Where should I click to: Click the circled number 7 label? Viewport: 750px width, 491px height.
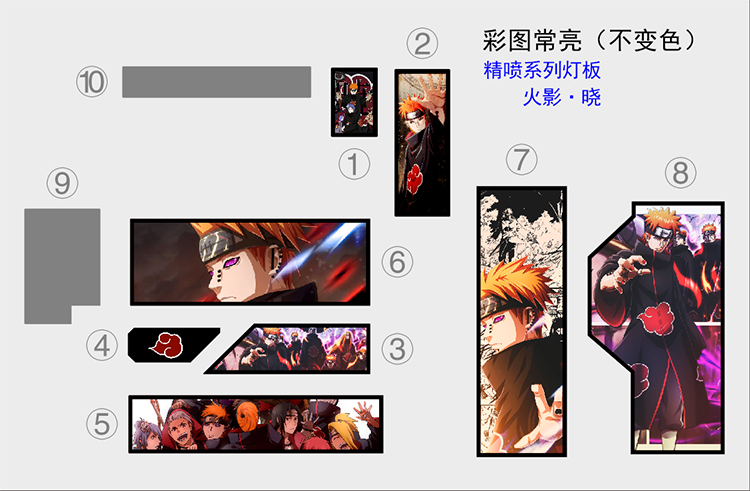pyautogui.click(x=521, y=160)
